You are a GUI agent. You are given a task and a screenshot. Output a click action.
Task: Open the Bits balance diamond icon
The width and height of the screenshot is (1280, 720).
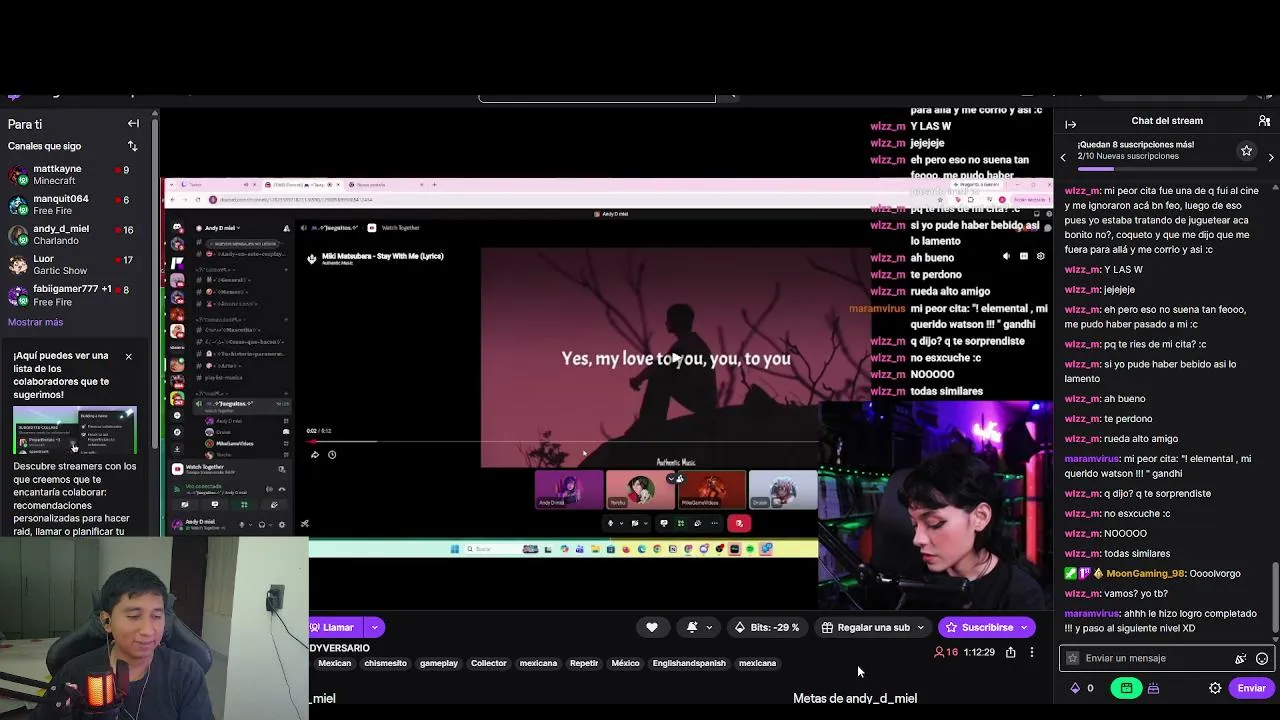(1075, 688)
